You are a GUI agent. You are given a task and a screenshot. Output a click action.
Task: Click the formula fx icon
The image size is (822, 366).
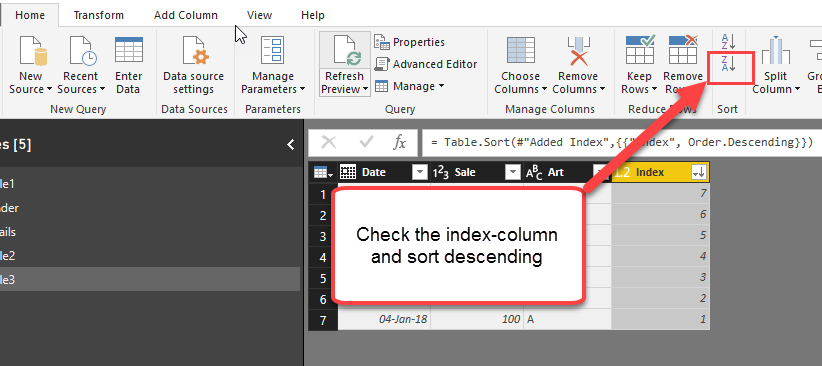click(399, 142)
